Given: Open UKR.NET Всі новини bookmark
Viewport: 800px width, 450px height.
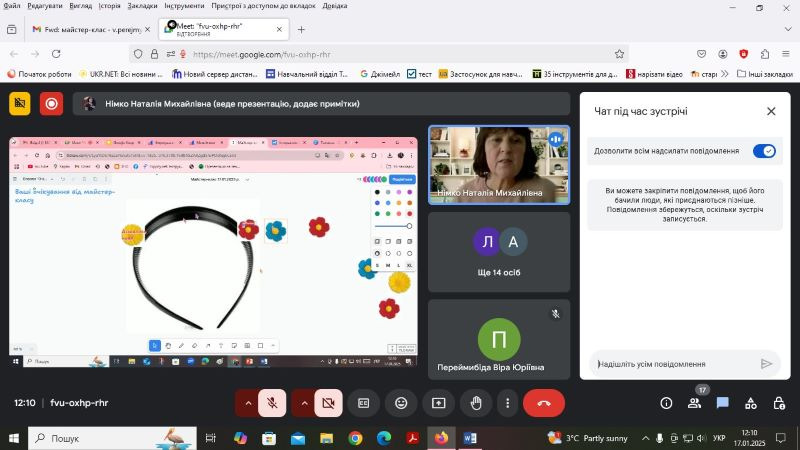Looking at the screenshot, I should tap(121, 74).
